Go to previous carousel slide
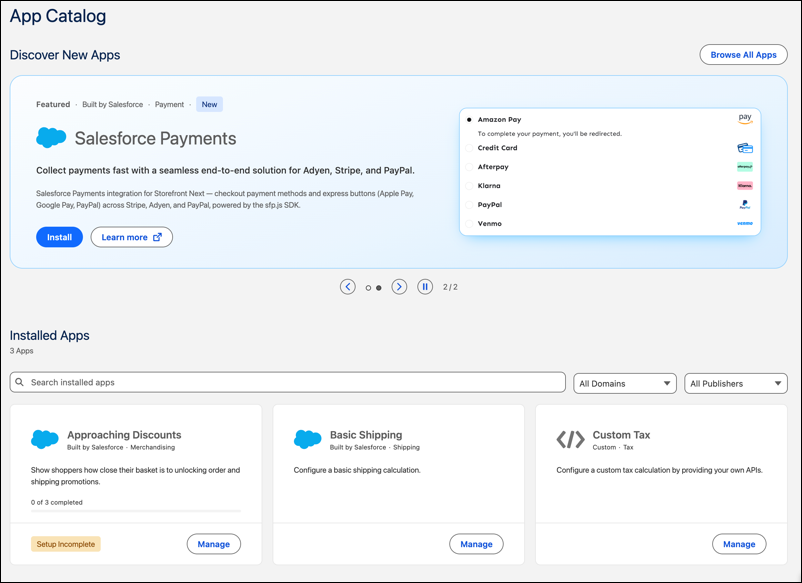This screenshot has height=583, width=802. pyautogui.click(x=348, y=287)
